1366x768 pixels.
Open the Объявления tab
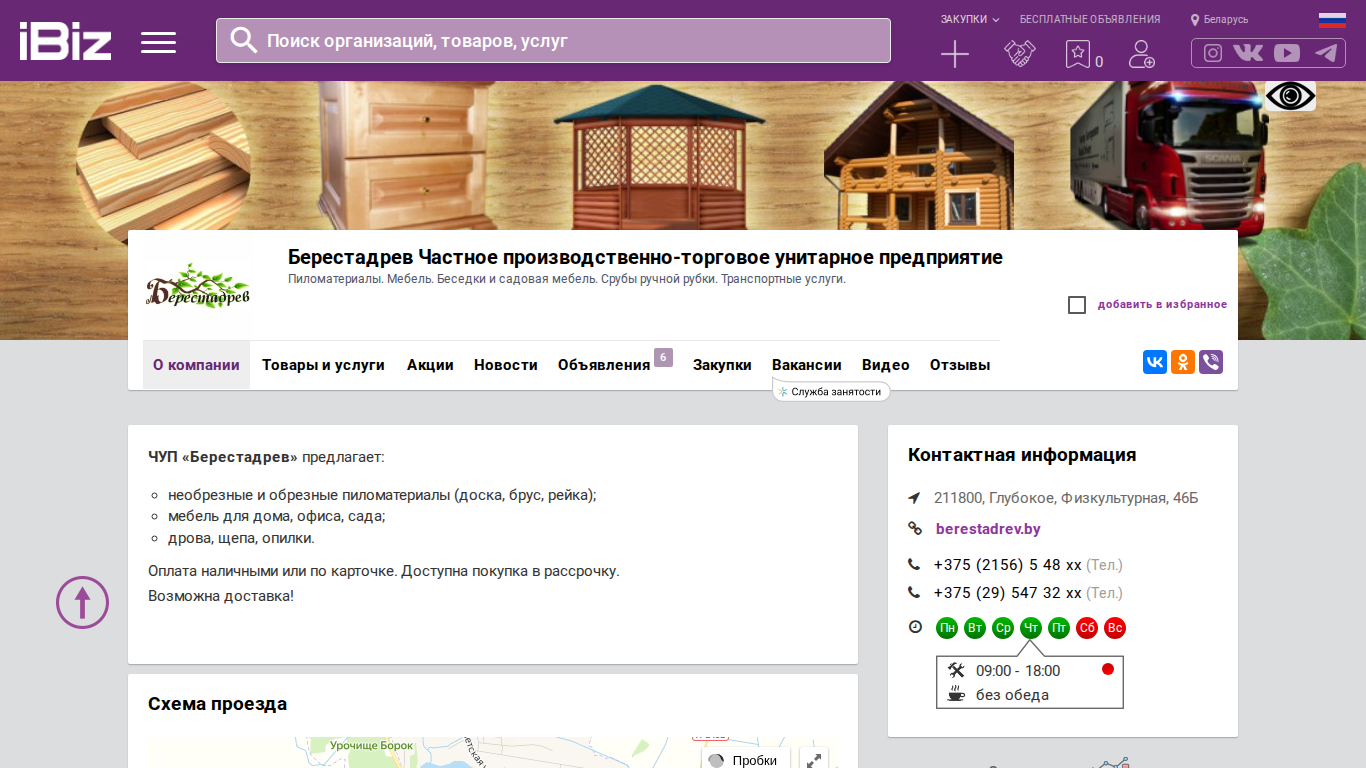click(604, 365)
